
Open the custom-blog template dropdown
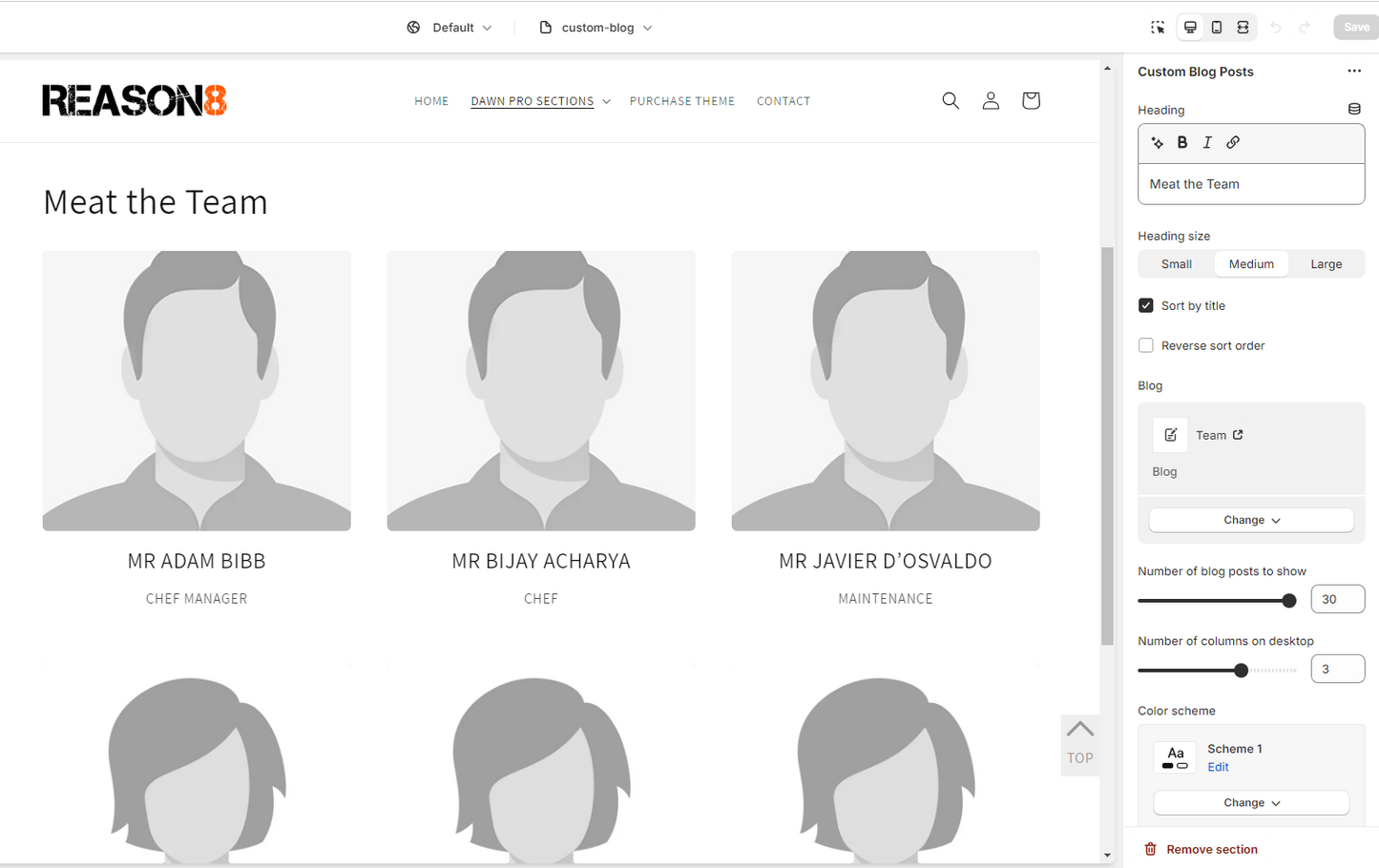(x=596, y=28)
